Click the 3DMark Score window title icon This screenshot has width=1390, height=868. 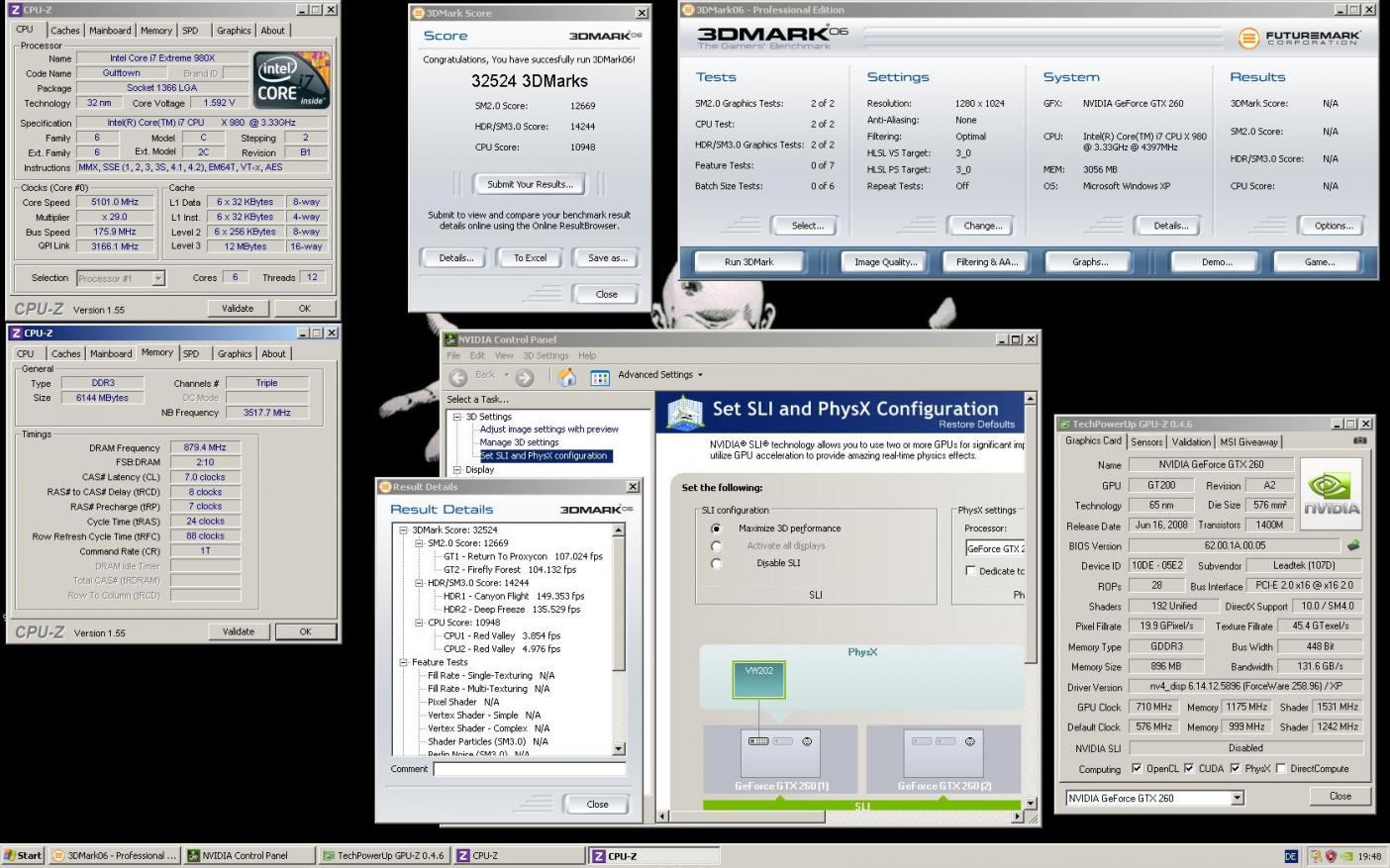click(419, 13)
